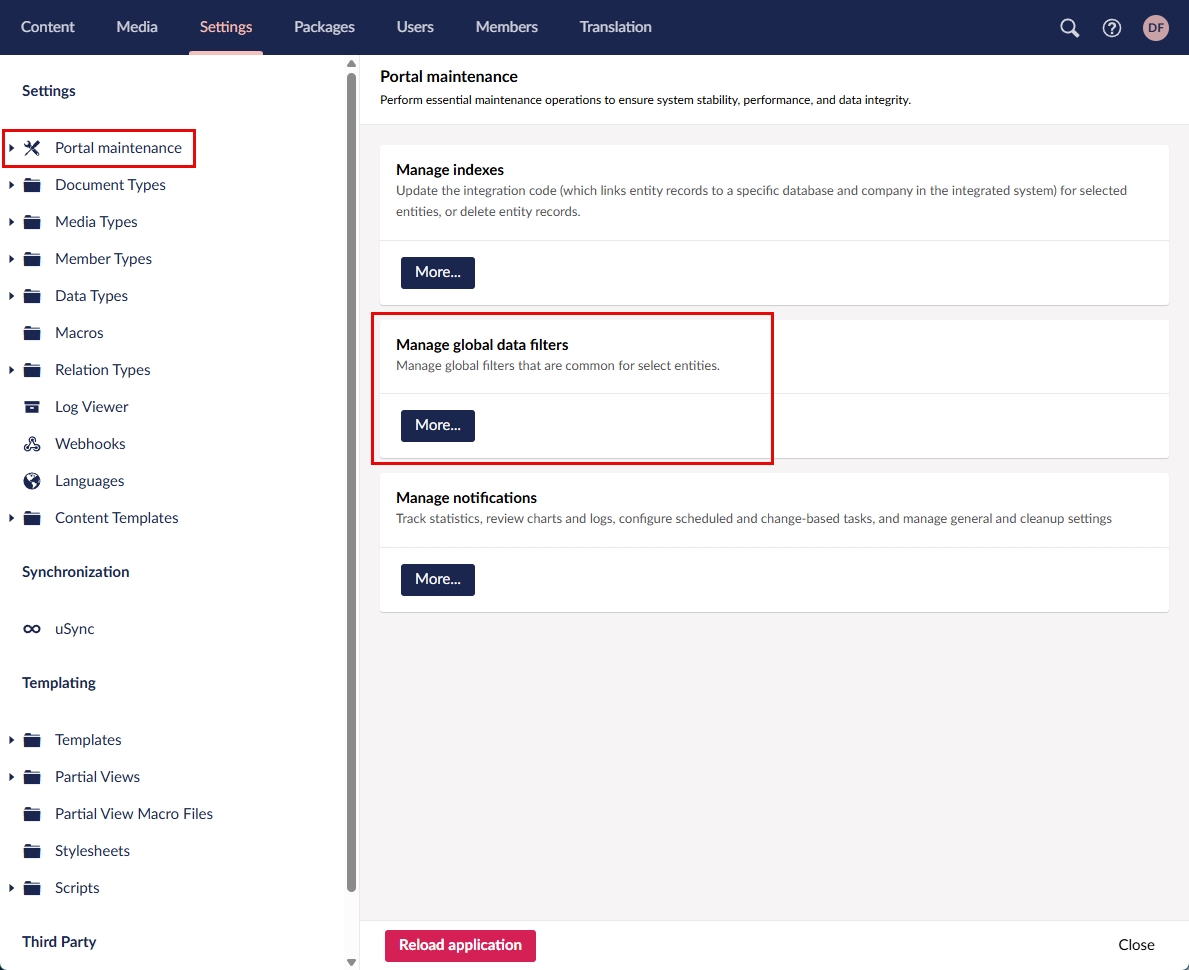Click the uSync infinity icon
Screen dimensions: 1189x970
pyautogui.click(x=32, y=629)
